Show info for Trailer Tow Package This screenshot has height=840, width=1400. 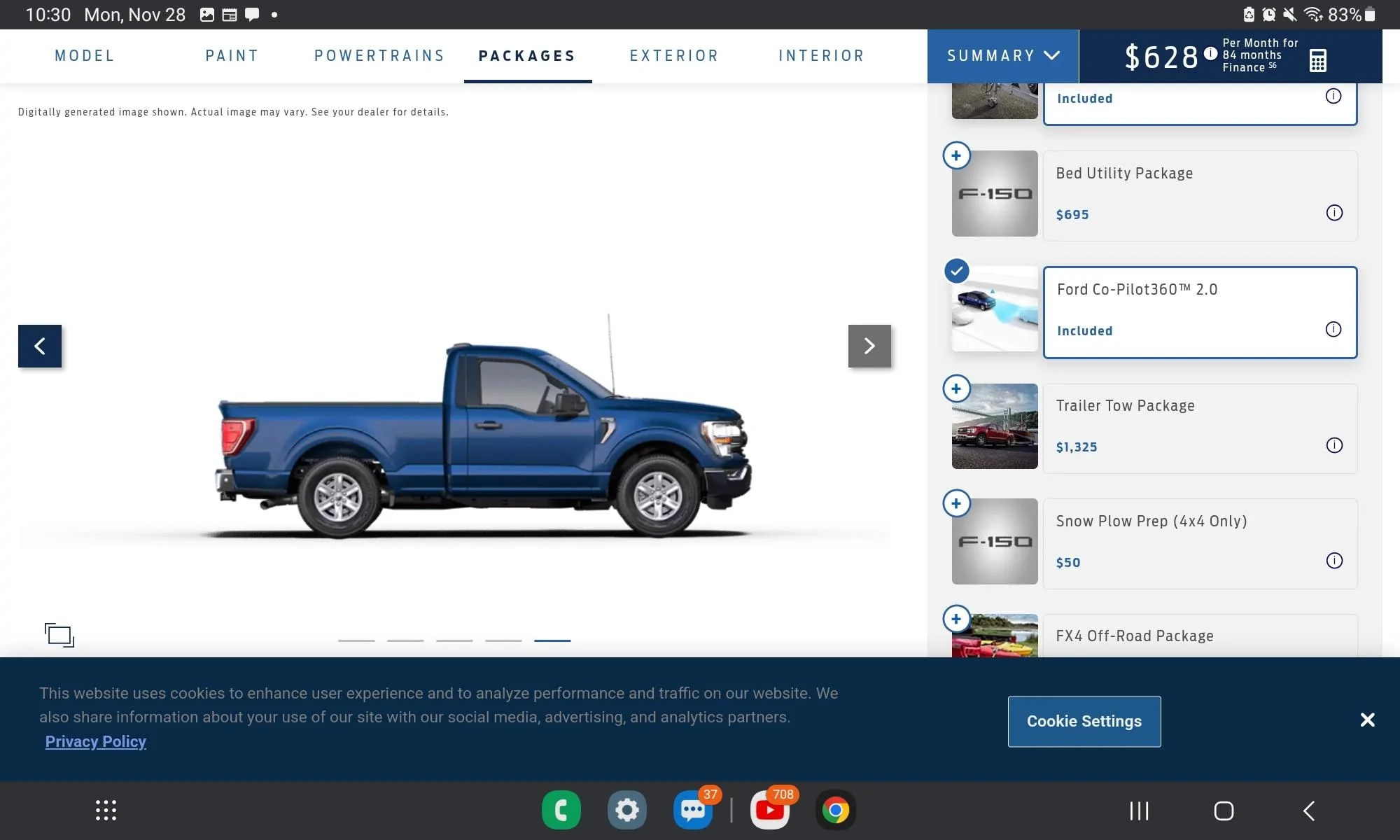click(x=1334, y=445)
